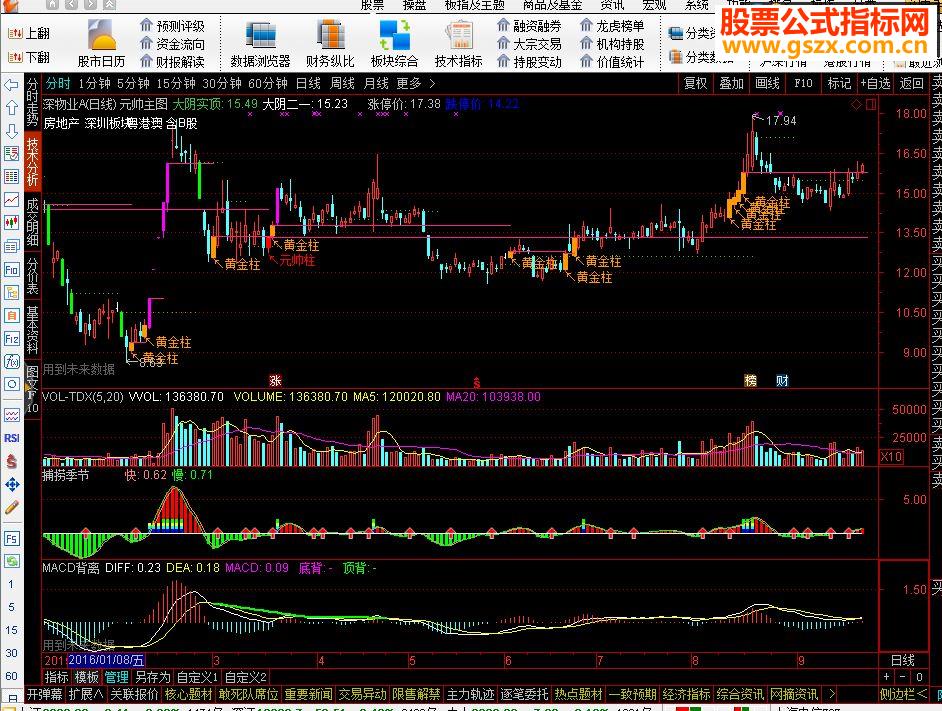
Task: Switch to 周线 period tab
Action: click(342, 84)
